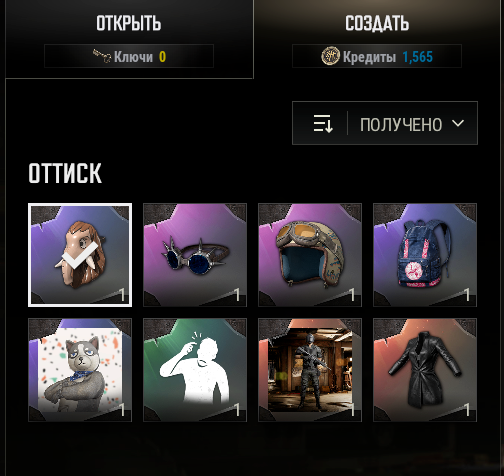Viewport: 504px width, 476px height.
Task: Select the blue denim backpack item
Action: point(425,255)
